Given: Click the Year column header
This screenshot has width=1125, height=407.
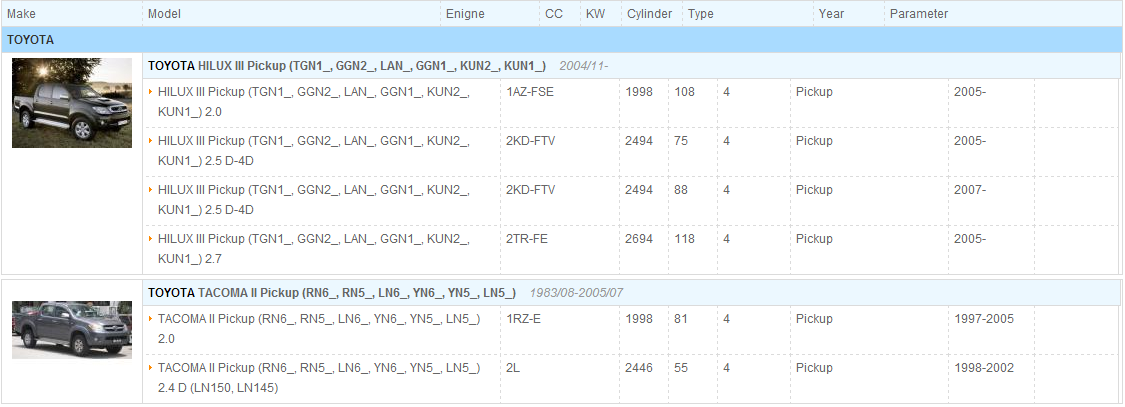Looking at the screenshot, I should (831, 14).
